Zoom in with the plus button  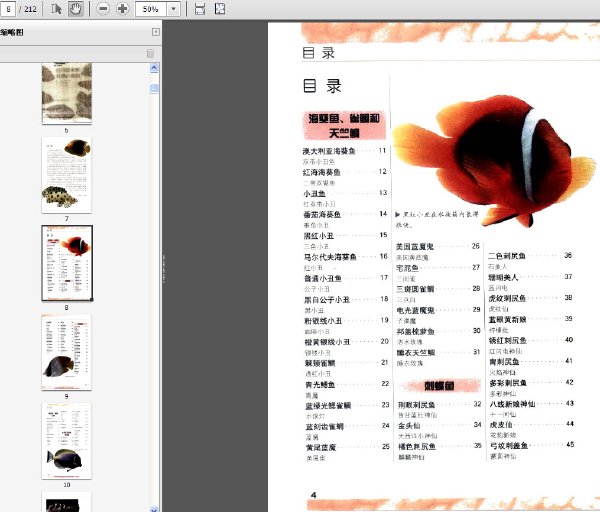pos(122,8)
